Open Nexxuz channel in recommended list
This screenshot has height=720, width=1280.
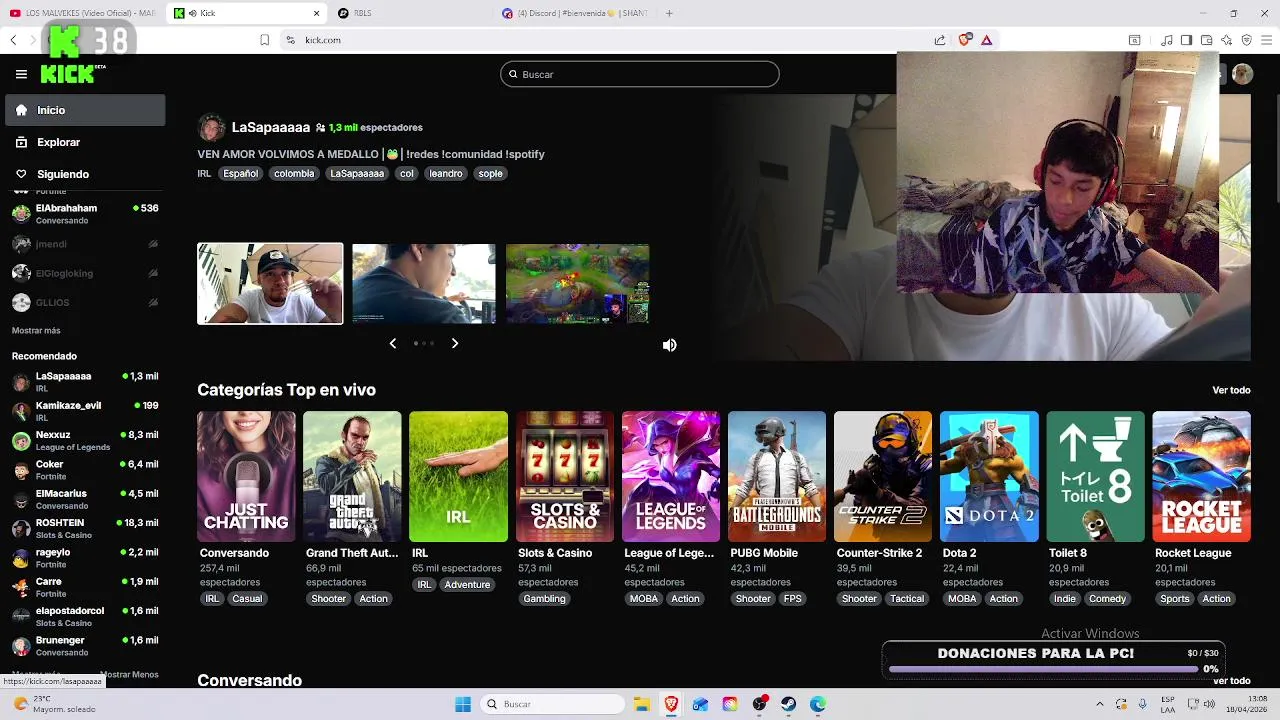point(85,441)
